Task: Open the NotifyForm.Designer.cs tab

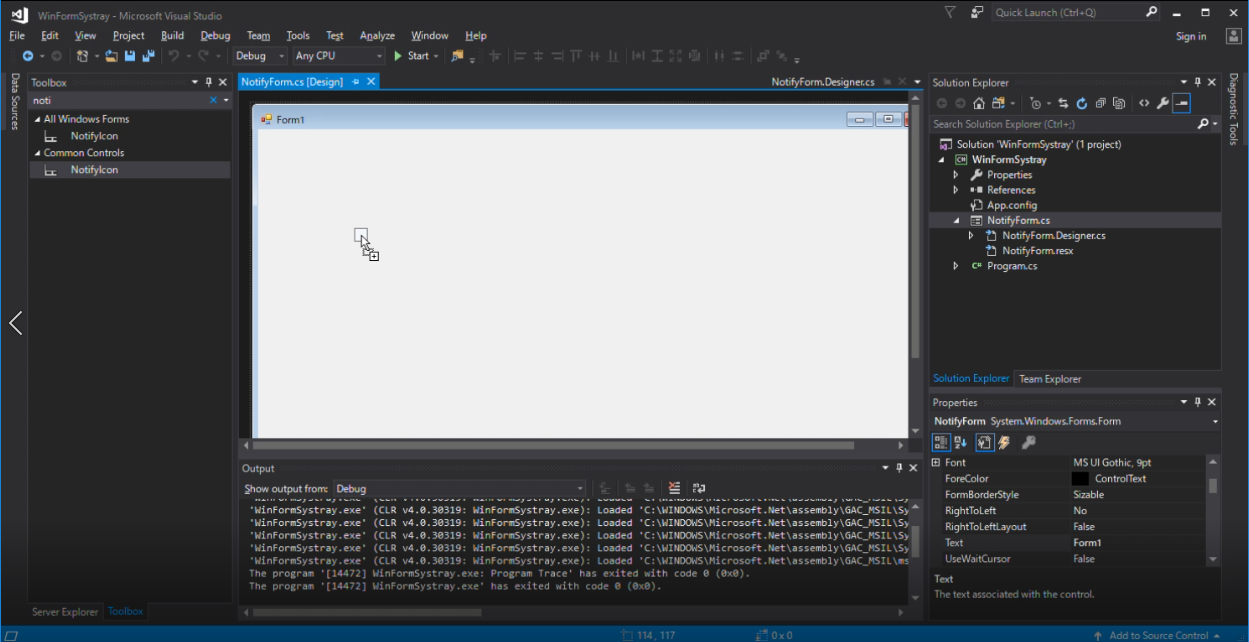Action: (x=823, y=82)
